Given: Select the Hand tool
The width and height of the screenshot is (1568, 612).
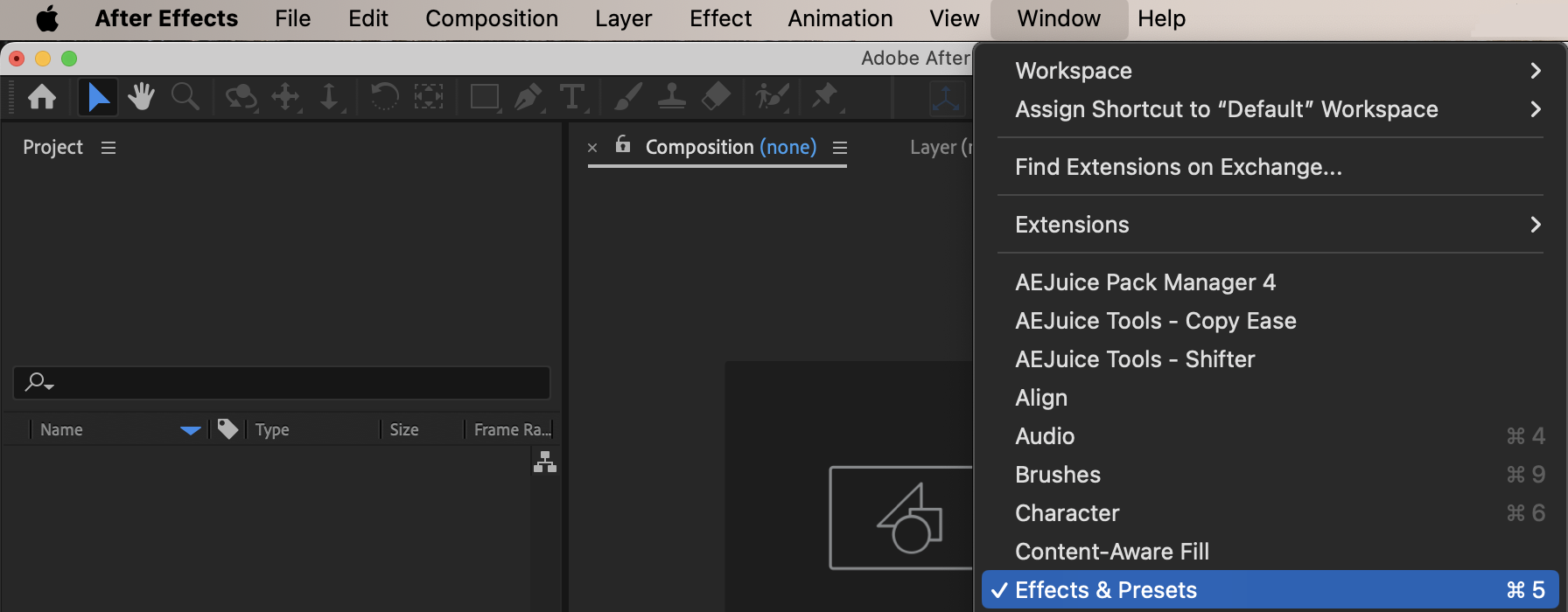Looking at the screenshot, I should point(141,97).
